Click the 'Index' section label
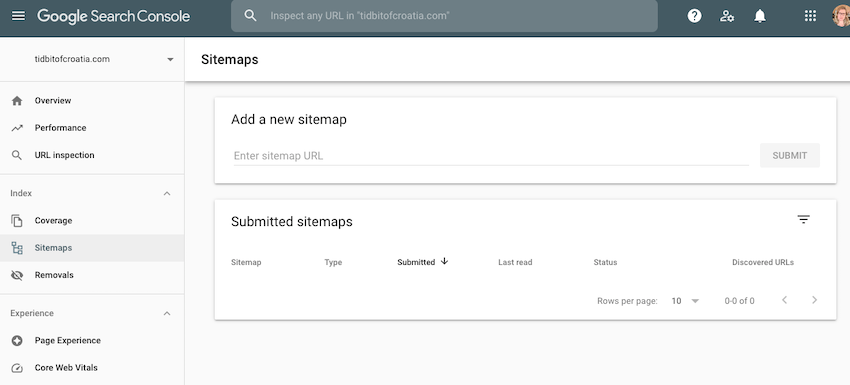Screen dimensions: 850x385 (21, 194)
